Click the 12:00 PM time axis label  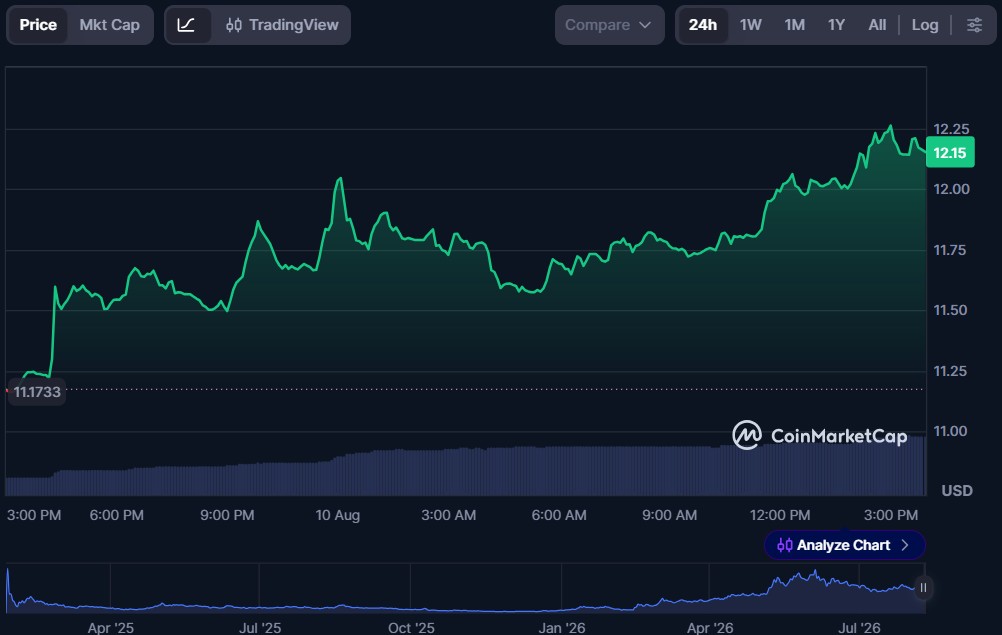[x=780, y=515]
